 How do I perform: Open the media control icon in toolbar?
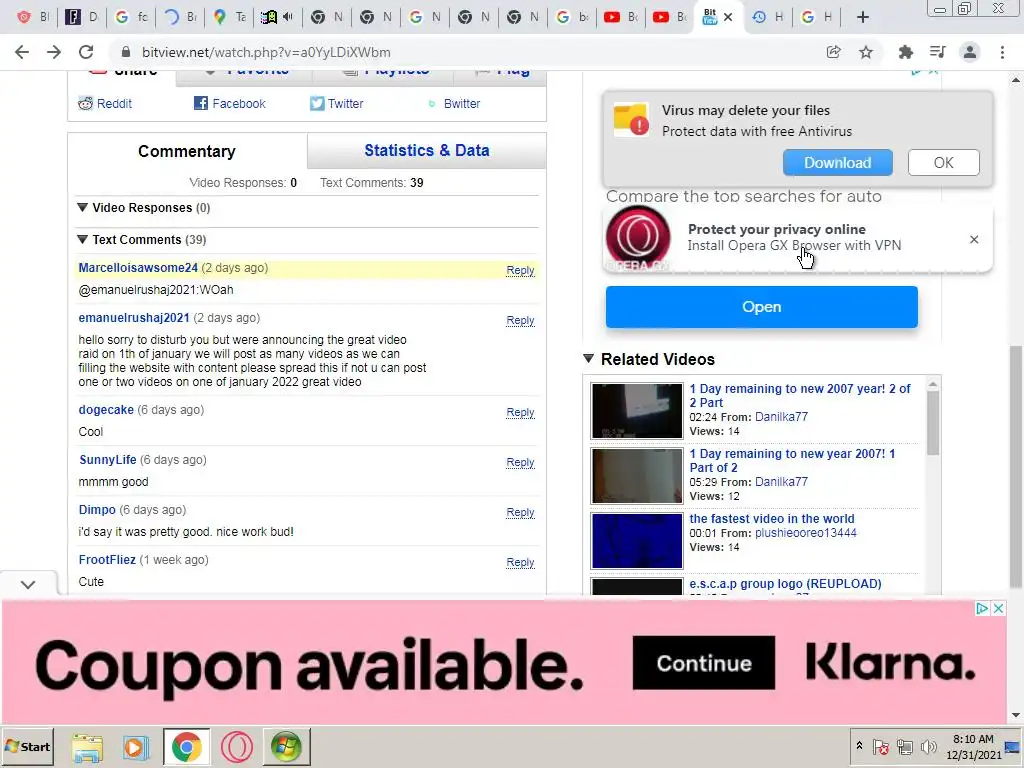tap(938, 52)
